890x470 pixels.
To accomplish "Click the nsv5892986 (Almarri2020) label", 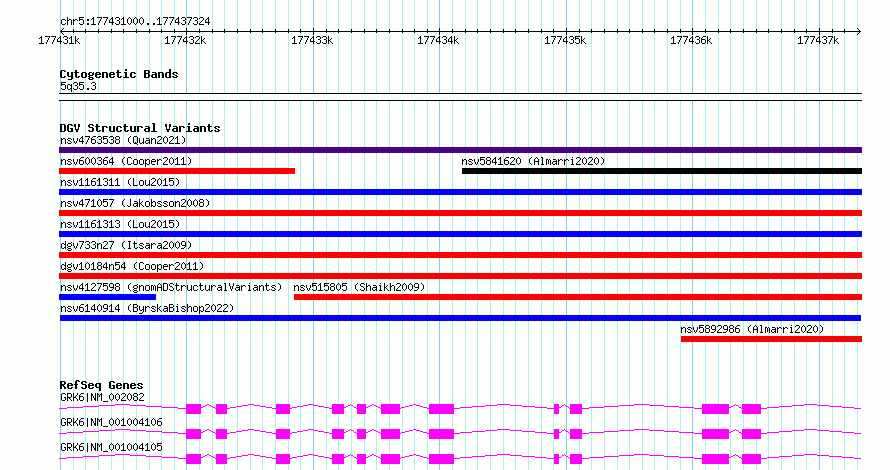I will tap(752, 329).
